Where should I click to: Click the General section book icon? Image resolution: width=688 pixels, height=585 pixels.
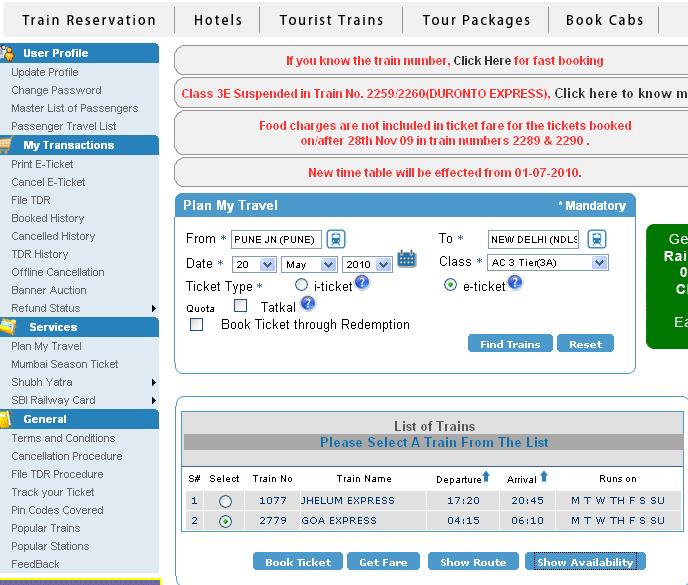pos(6,419)
